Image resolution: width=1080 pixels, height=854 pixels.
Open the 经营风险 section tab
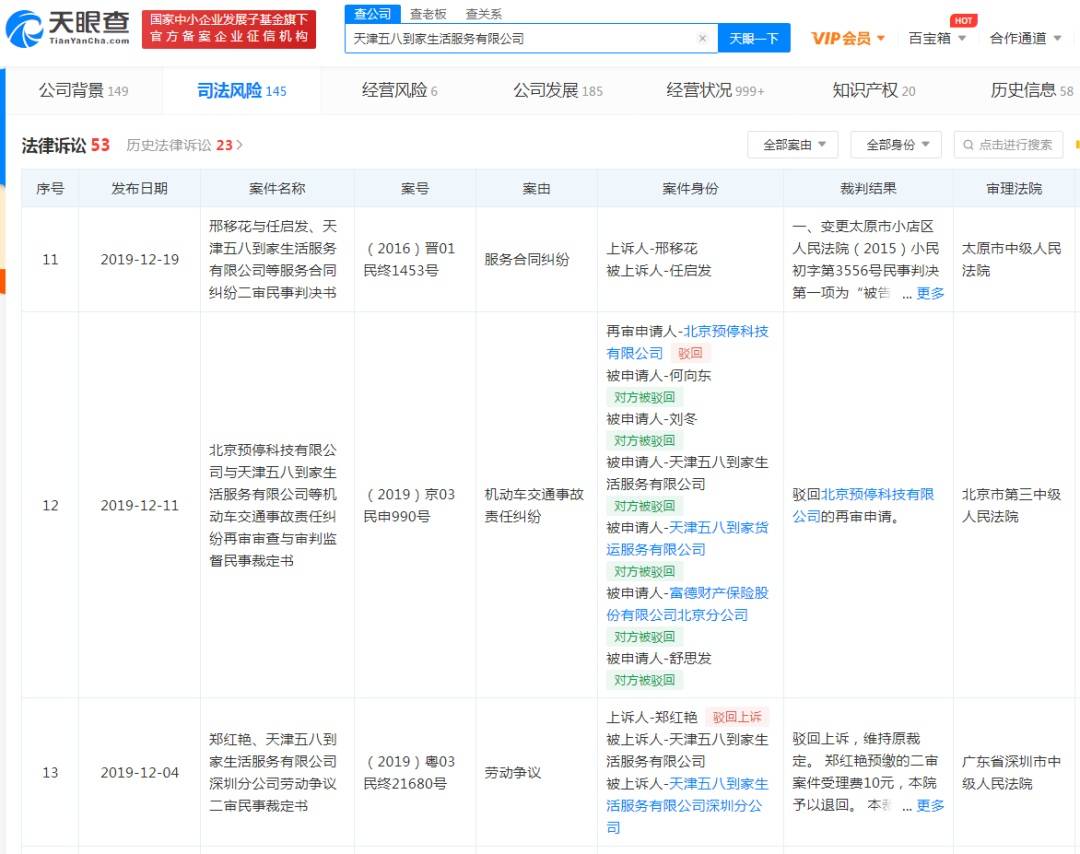394,90
